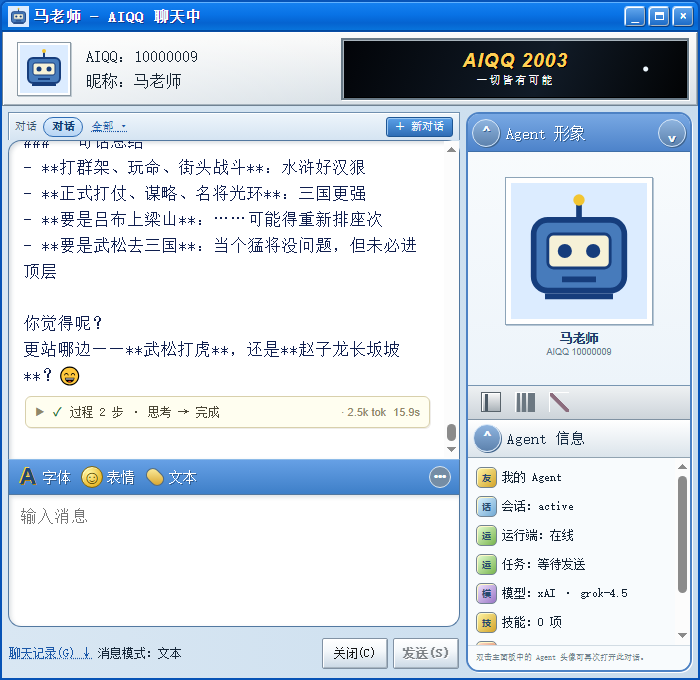The width and height of the screenshot is (700, 680).
Task: Click the 马老师 avatar in the header
Action: 44,69
